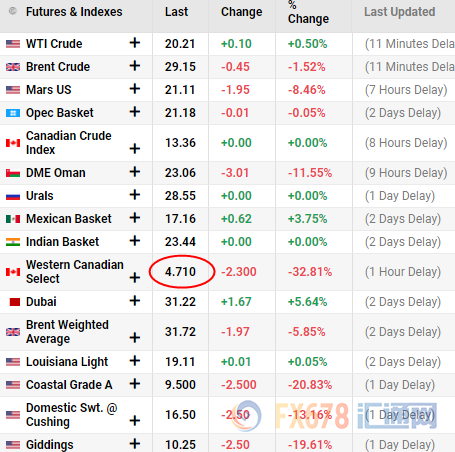Screen dimensions: 455x452
Task: Click the gray icon before Futures & Indexes
Action: [13, 11]
